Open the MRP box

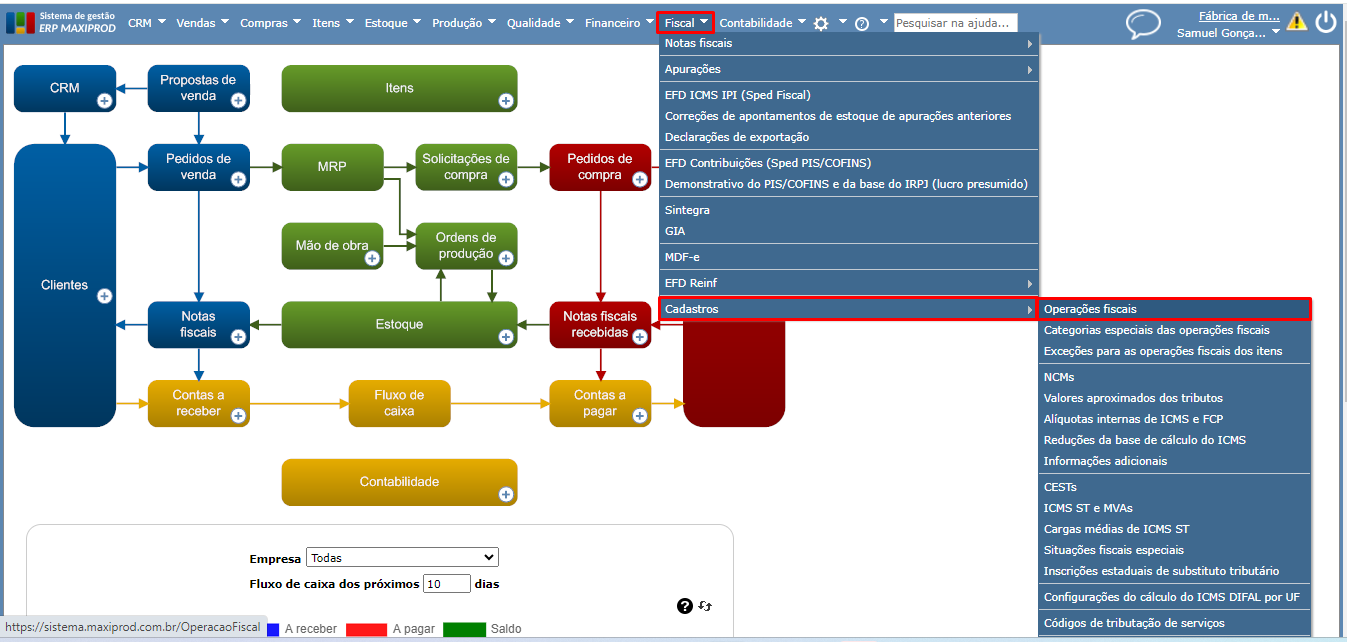(x=332, y=167)
